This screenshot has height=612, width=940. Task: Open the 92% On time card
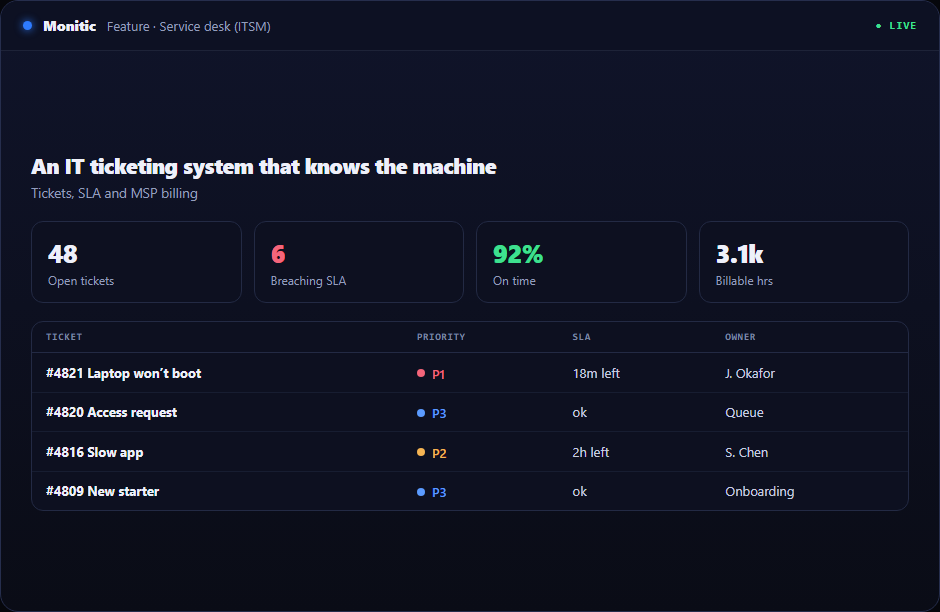coord(581,262)
